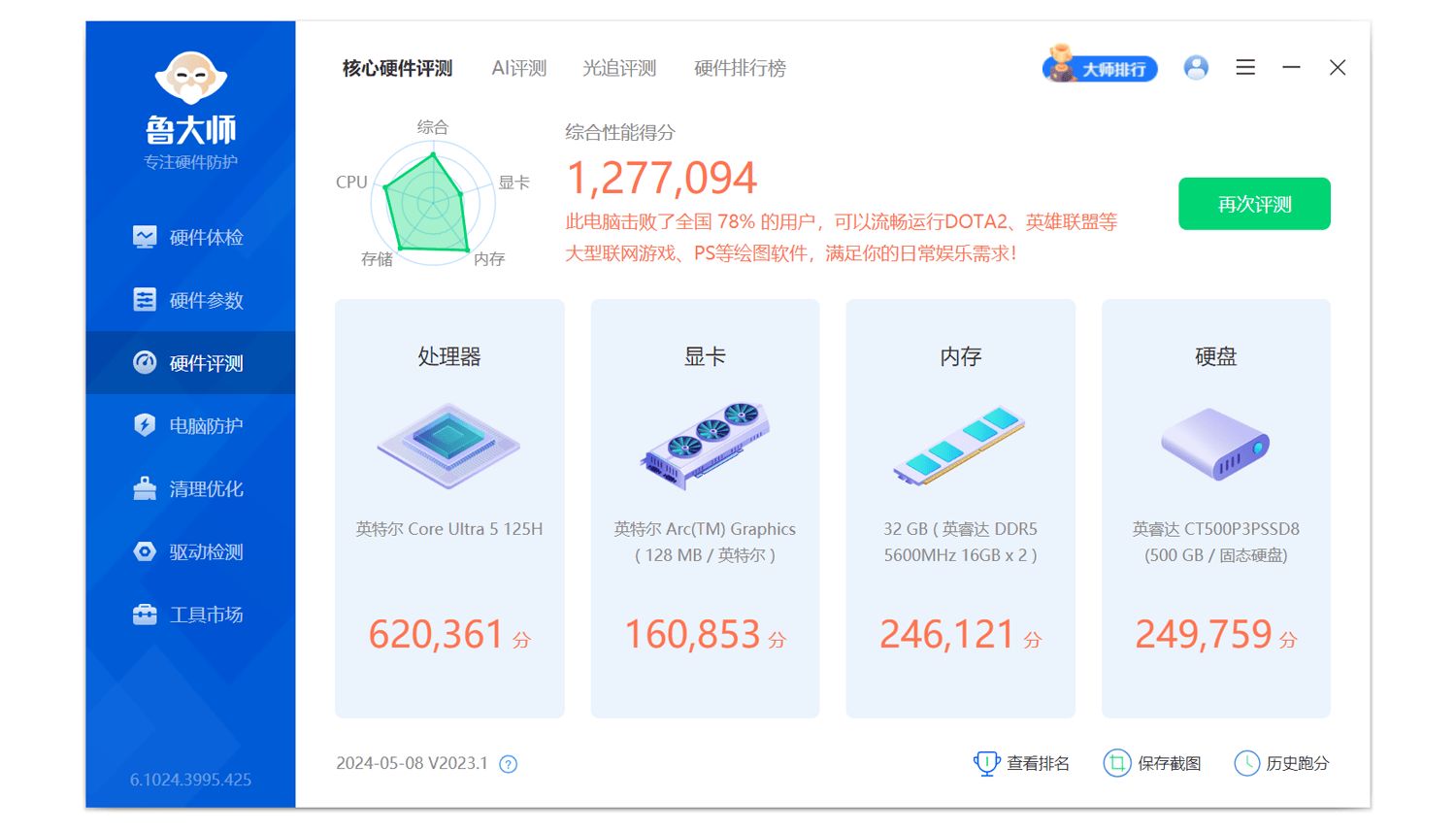Screen dimensions: 1456x832
Task: Open the 硬件排行榜 tab
Action: click(x=740, y=68)
